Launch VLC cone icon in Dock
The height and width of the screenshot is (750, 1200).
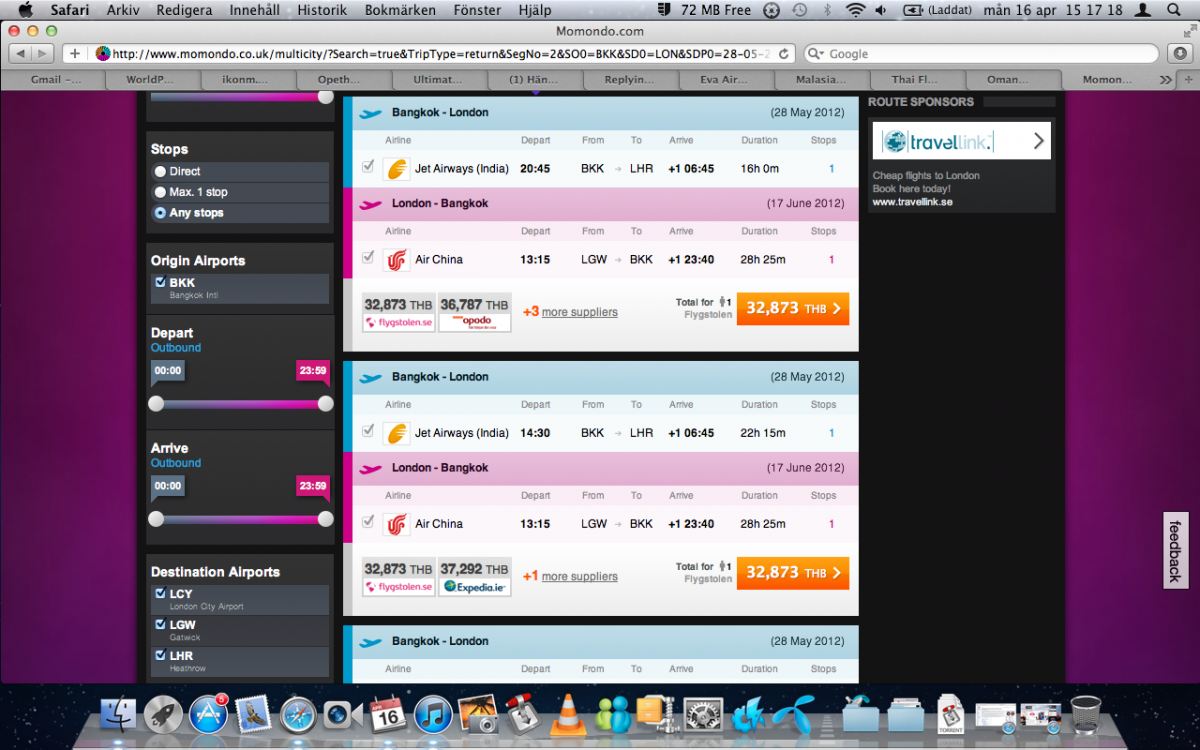[569, 714]
